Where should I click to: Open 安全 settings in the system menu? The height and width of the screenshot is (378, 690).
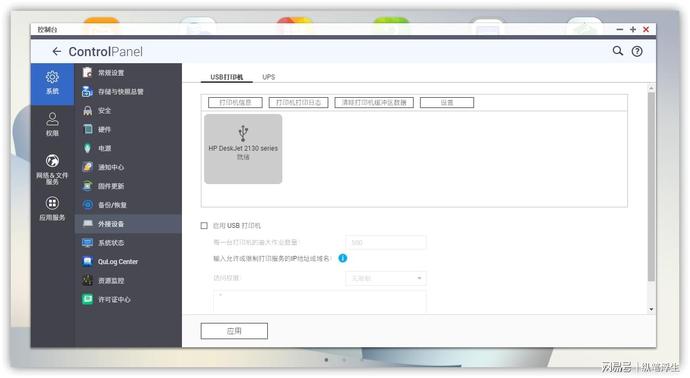click(x=128, y=110)
